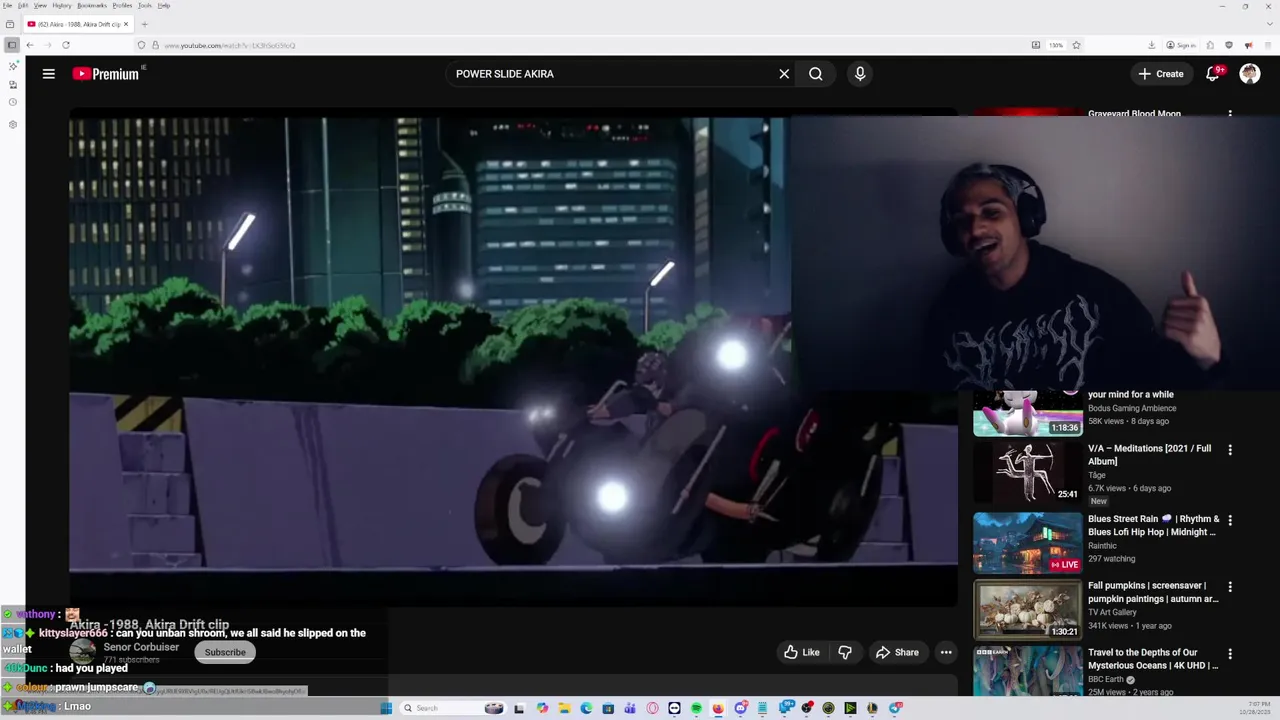The height and width of the screenshot is (720, 1280).
Task: Reload the current page
Action: coord(66,45)
